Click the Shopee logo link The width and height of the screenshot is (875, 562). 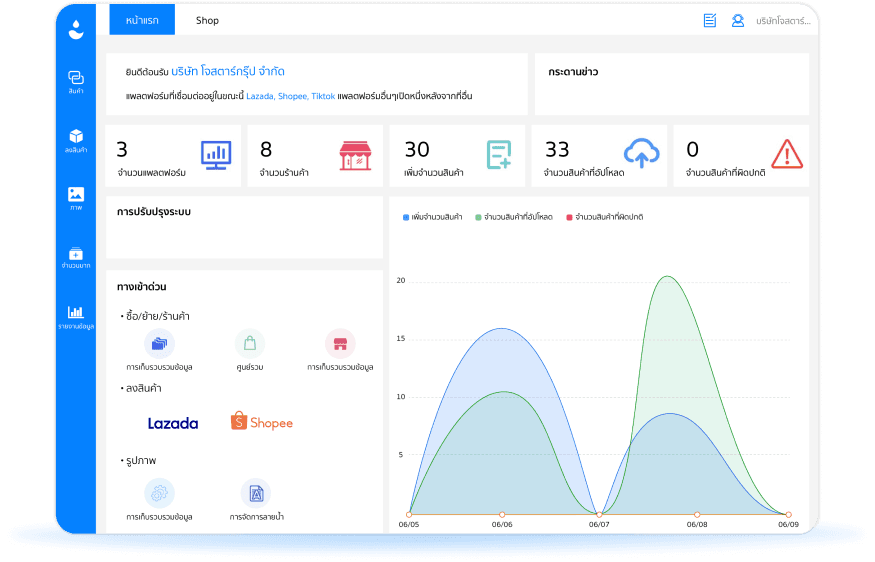tap(262, 422)
